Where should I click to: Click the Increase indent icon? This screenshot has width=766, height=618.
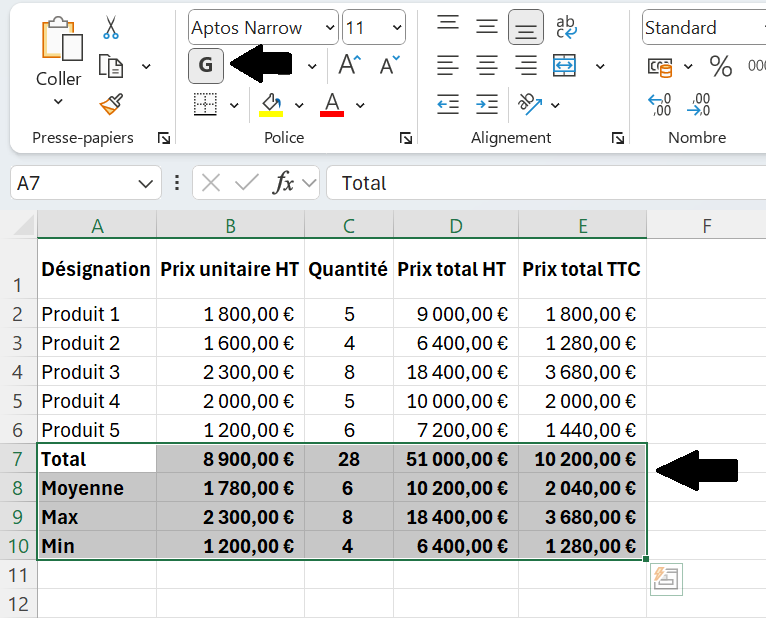click(487, 104)
